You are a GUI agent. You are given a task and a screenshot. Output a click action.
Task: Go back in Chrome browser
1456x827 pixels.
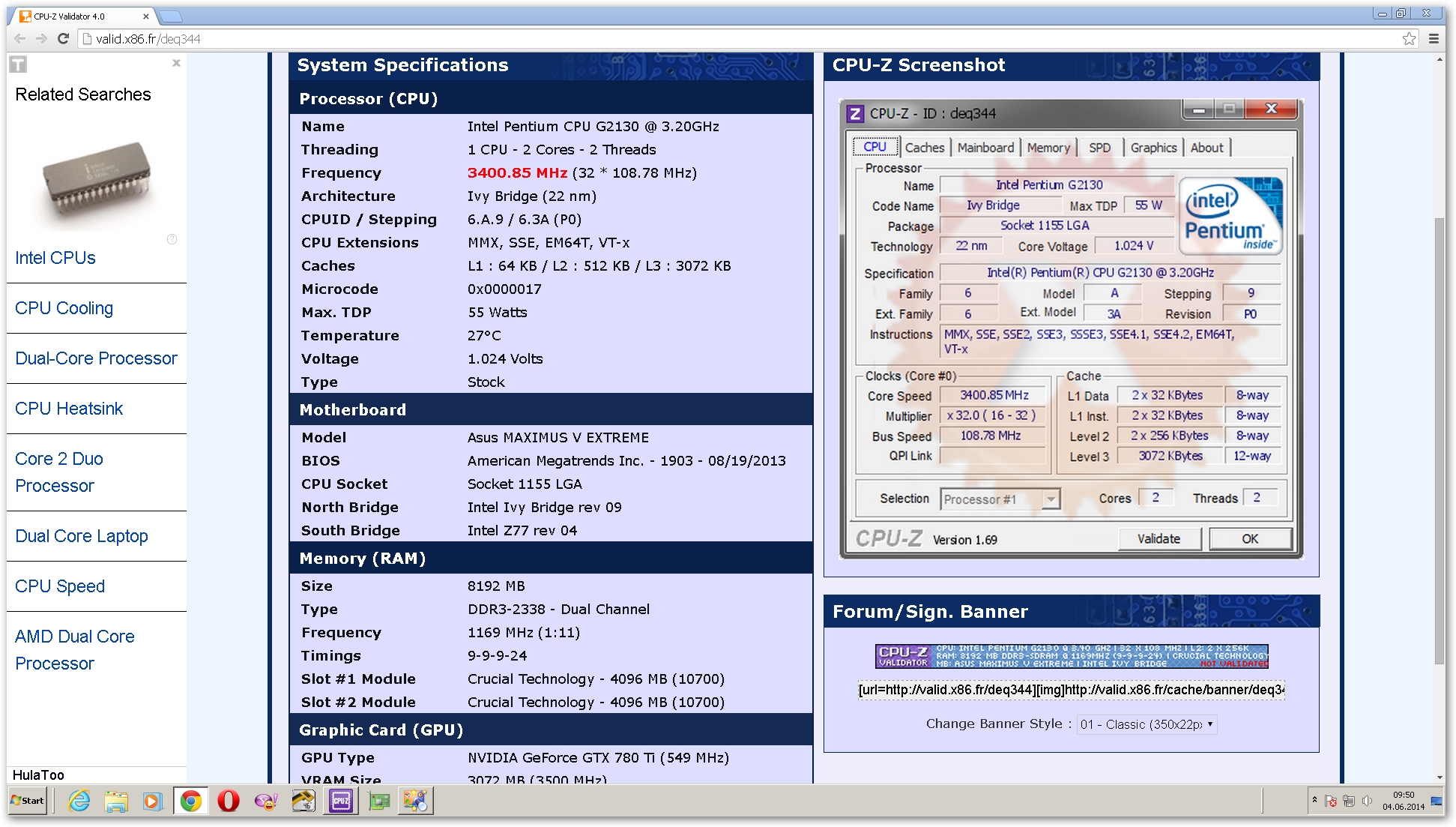click(20, 39)
